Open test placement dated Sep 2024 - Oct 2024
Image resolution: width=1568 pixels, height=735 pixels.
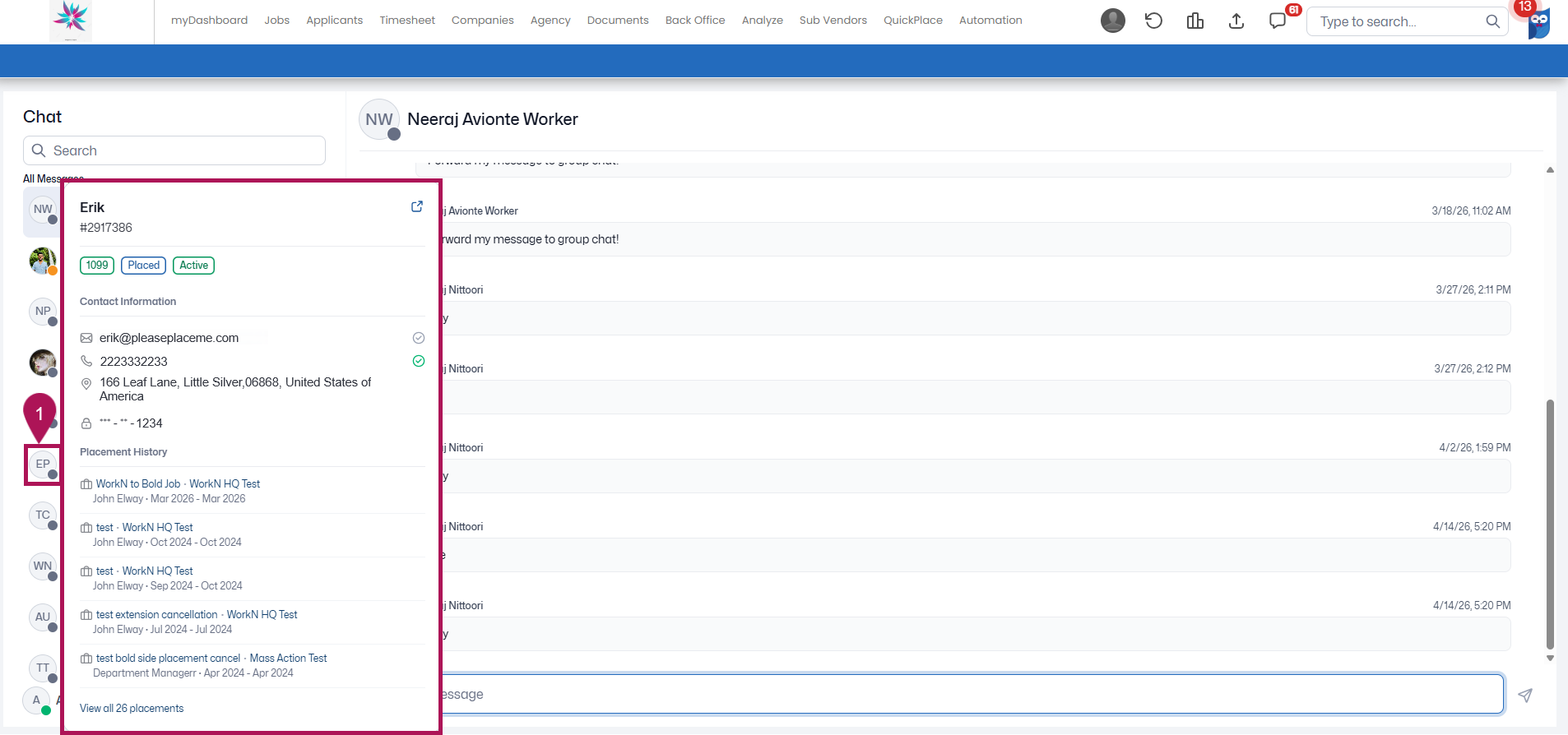point(104,571)
